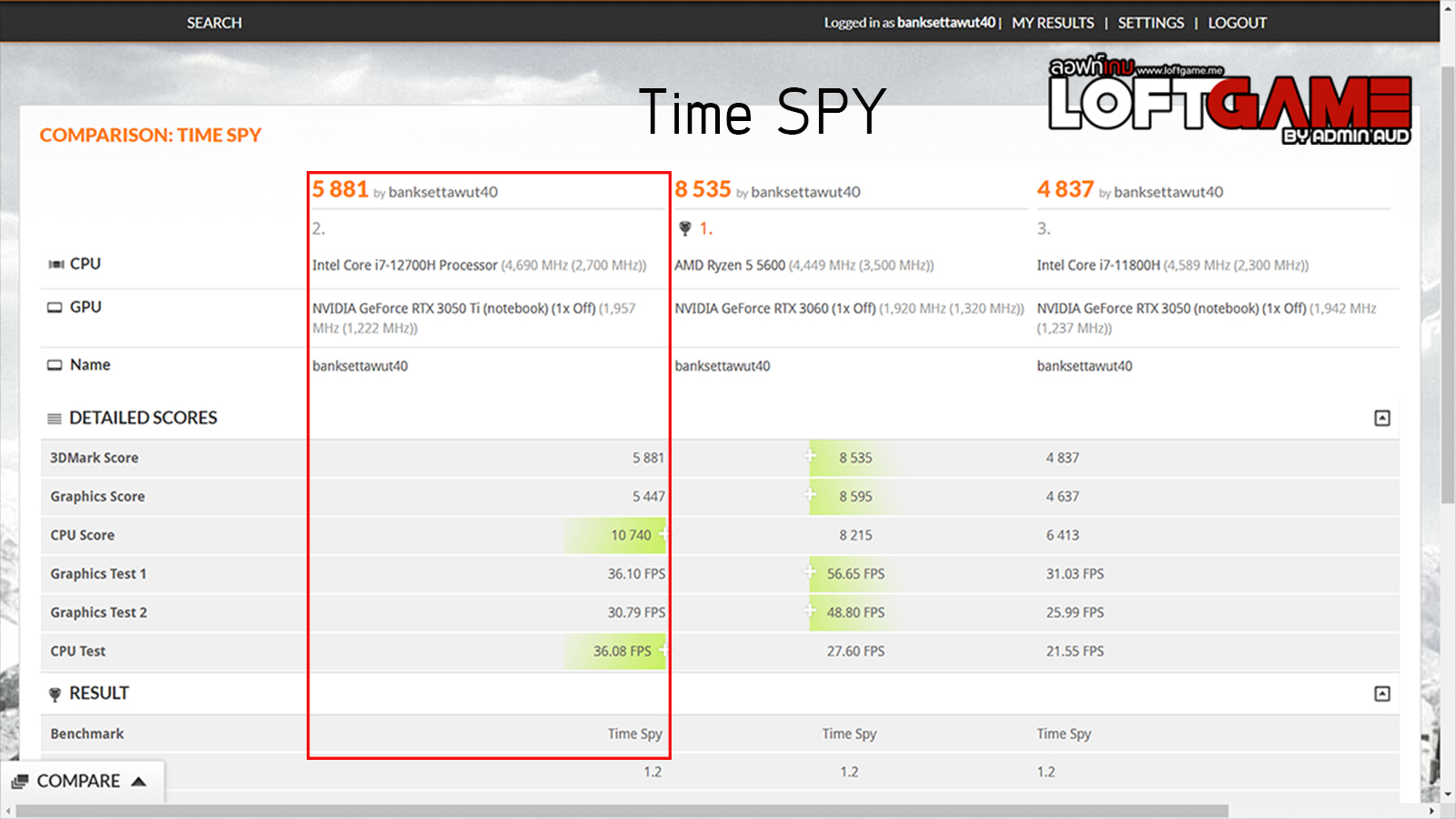The height and width of the screenshot is (819, 1456).
Task: Click NVIDIA GeForce RTX 3050 Ti entry
Action: click(x=474, y=318)
